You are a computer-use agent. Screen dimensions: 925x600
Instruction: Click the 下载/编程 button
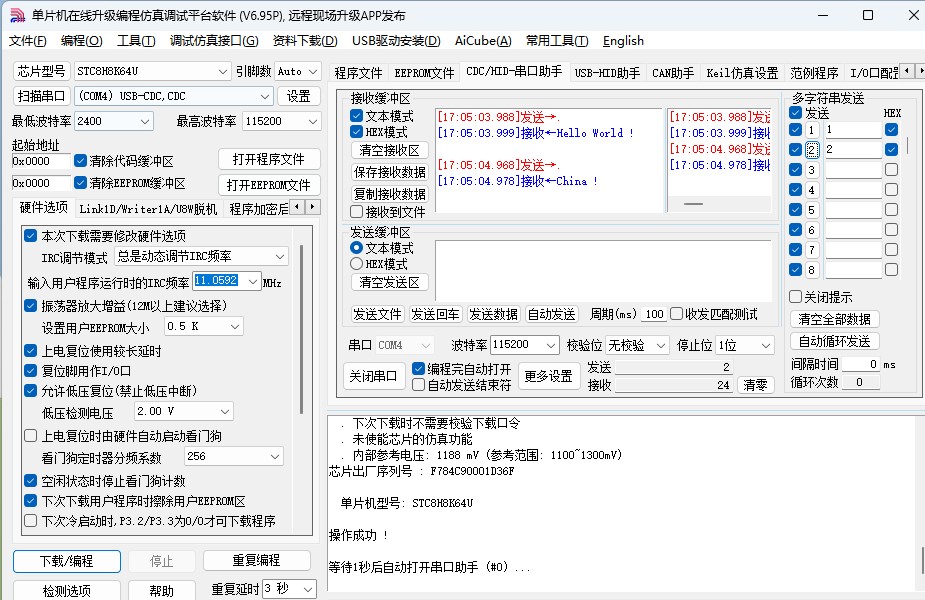tap(67, 561)
